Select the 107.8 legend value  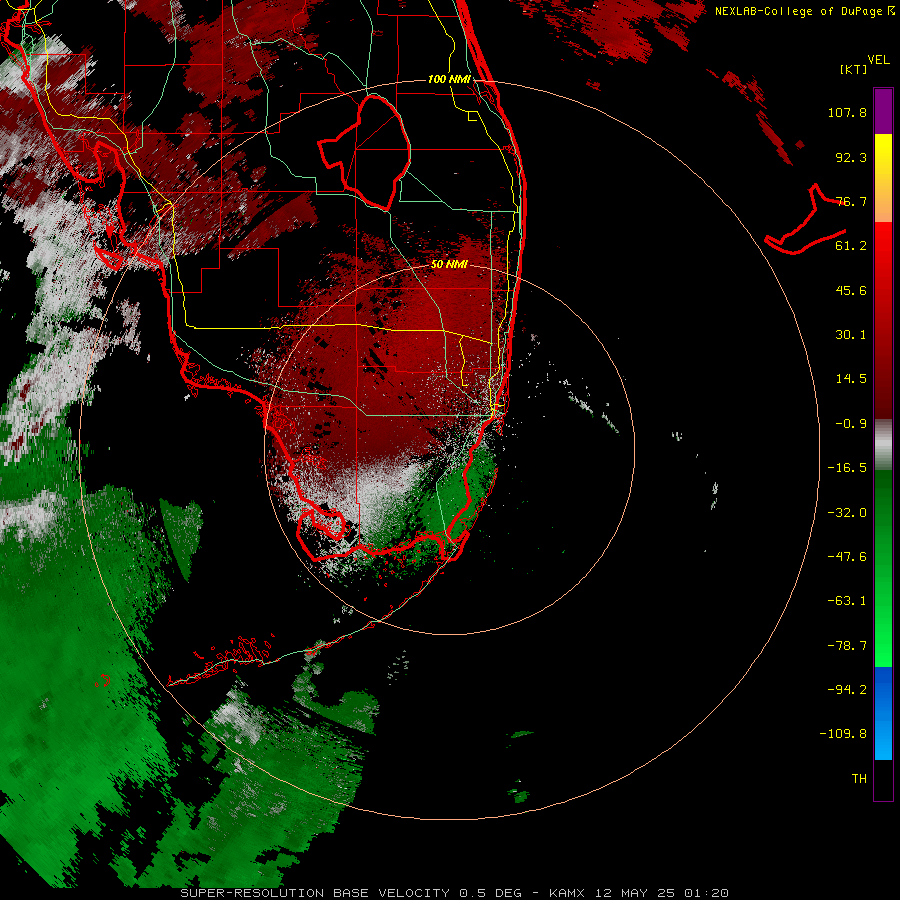click(x=847, y=112)
